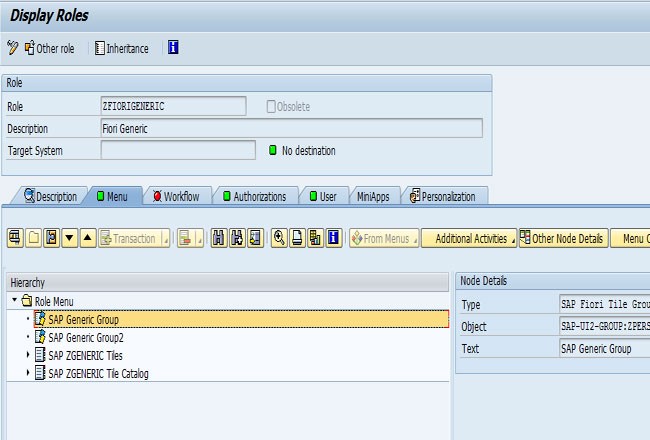The width and height of the screenshot is (650, 440).
Task: Select the print icon in menu toolbar
Action: (297, 238)
